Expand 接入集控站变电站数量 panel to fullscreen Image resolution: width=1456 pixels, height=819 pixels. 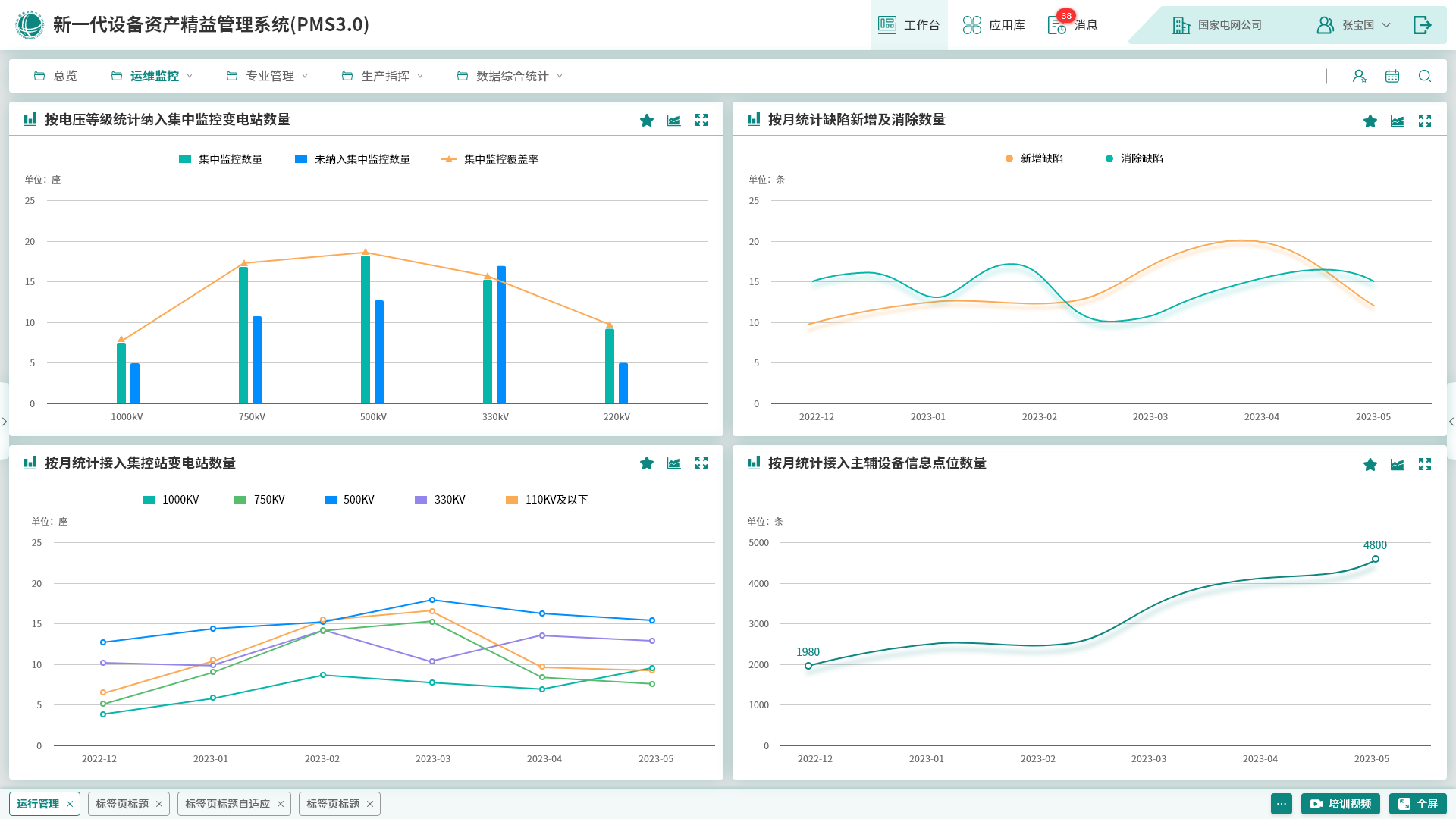[x=701, y=463]
